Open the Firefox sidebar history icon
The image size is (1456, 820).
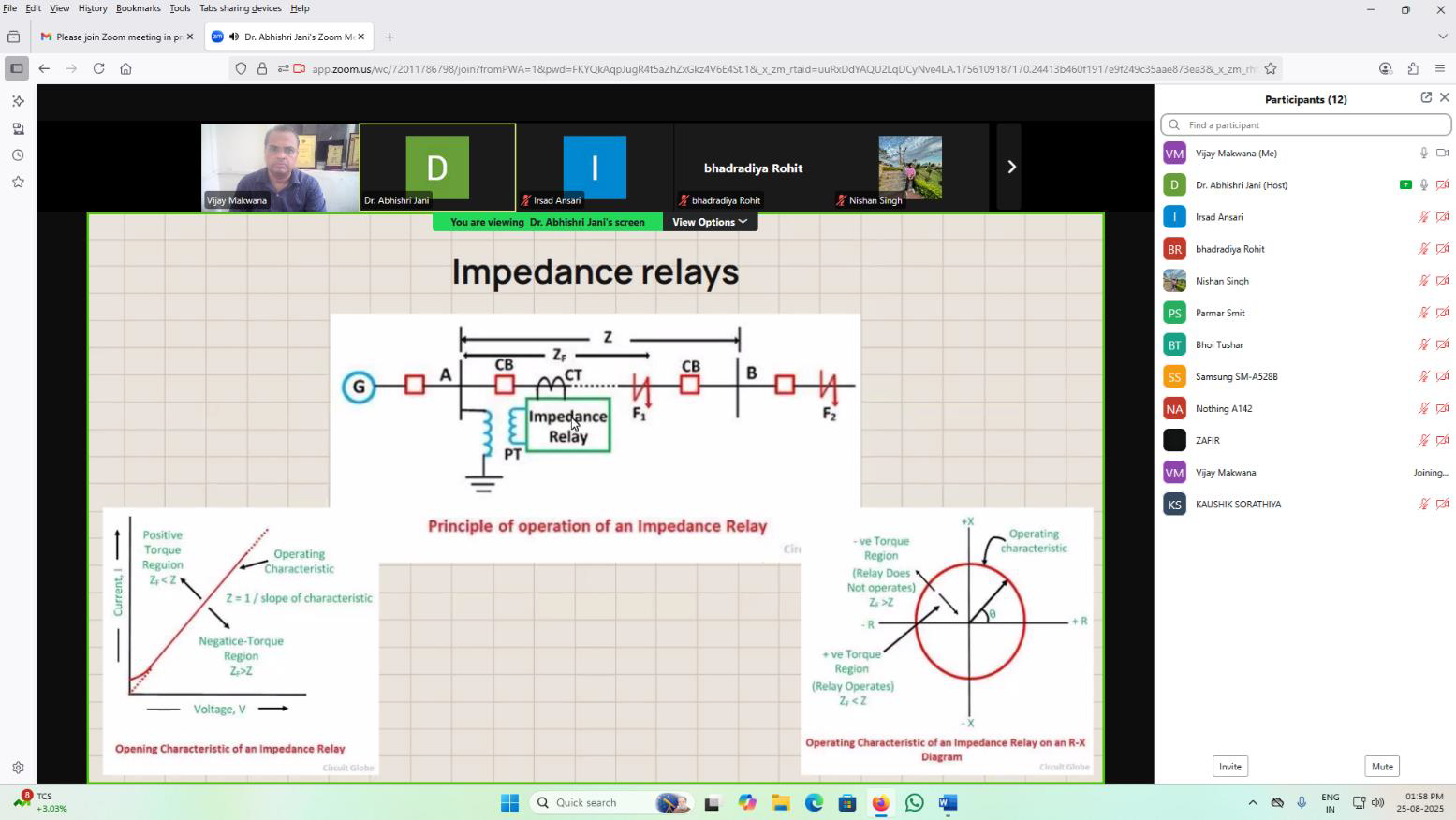point(17,155)
